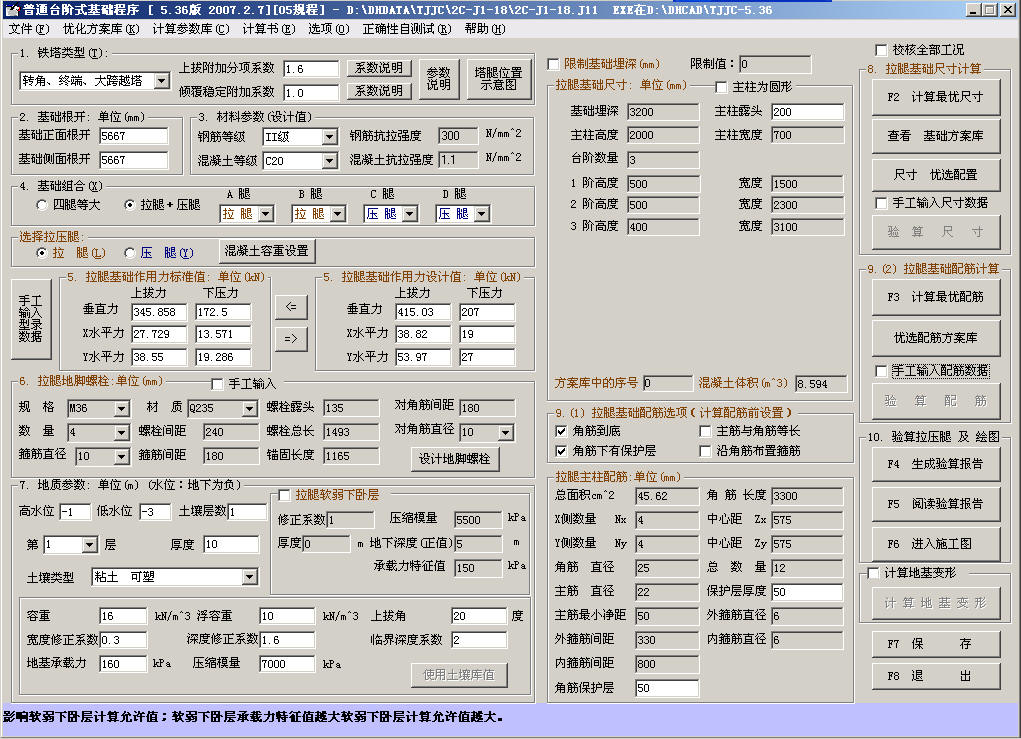1021x739 pixels.
Task: Expand the 混凝土等级 C20 dropdown
Action: (x=329, y=161)
